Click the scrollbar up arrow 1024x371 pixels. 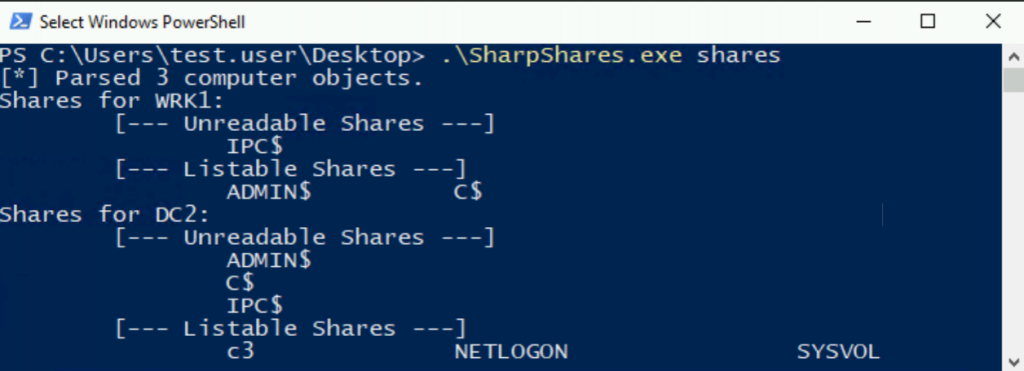[1013, 55]
